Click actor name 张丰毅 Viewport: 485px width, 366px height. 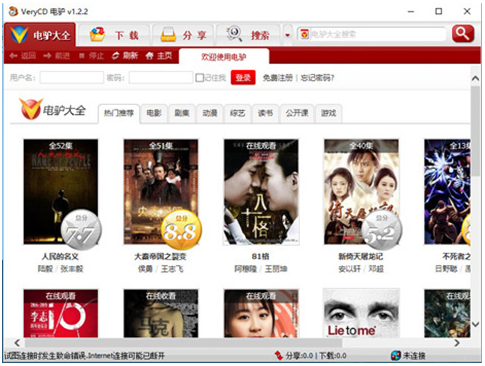pyautogui.click(x=72, y=269)
